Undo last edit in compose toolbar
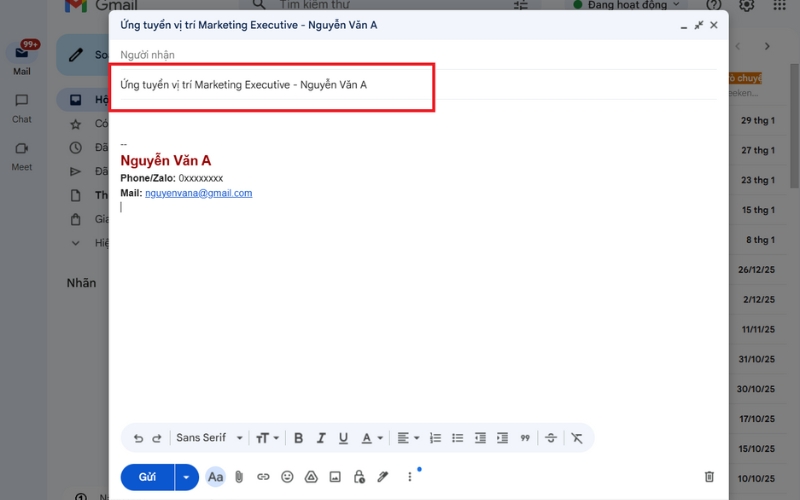The height and width of the screenshot is (500, 800). 138,438
